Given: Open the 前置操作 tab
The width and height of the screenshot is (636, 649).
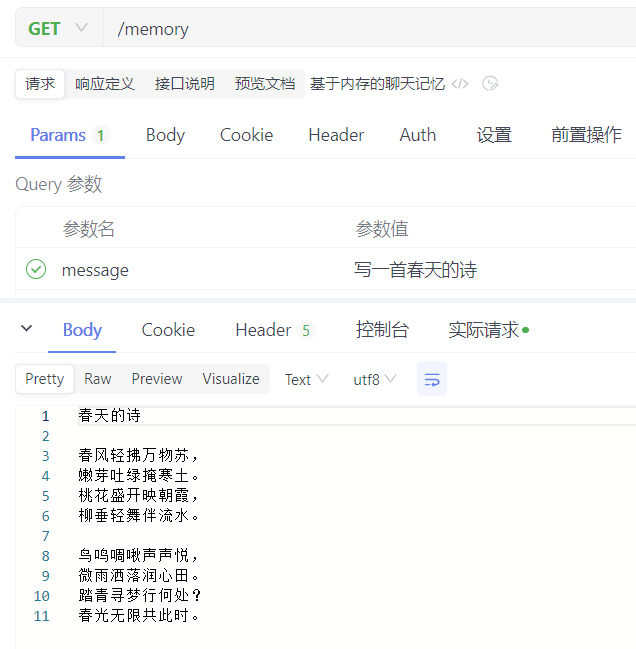Looking at the screenshot, I should point(586,135).
